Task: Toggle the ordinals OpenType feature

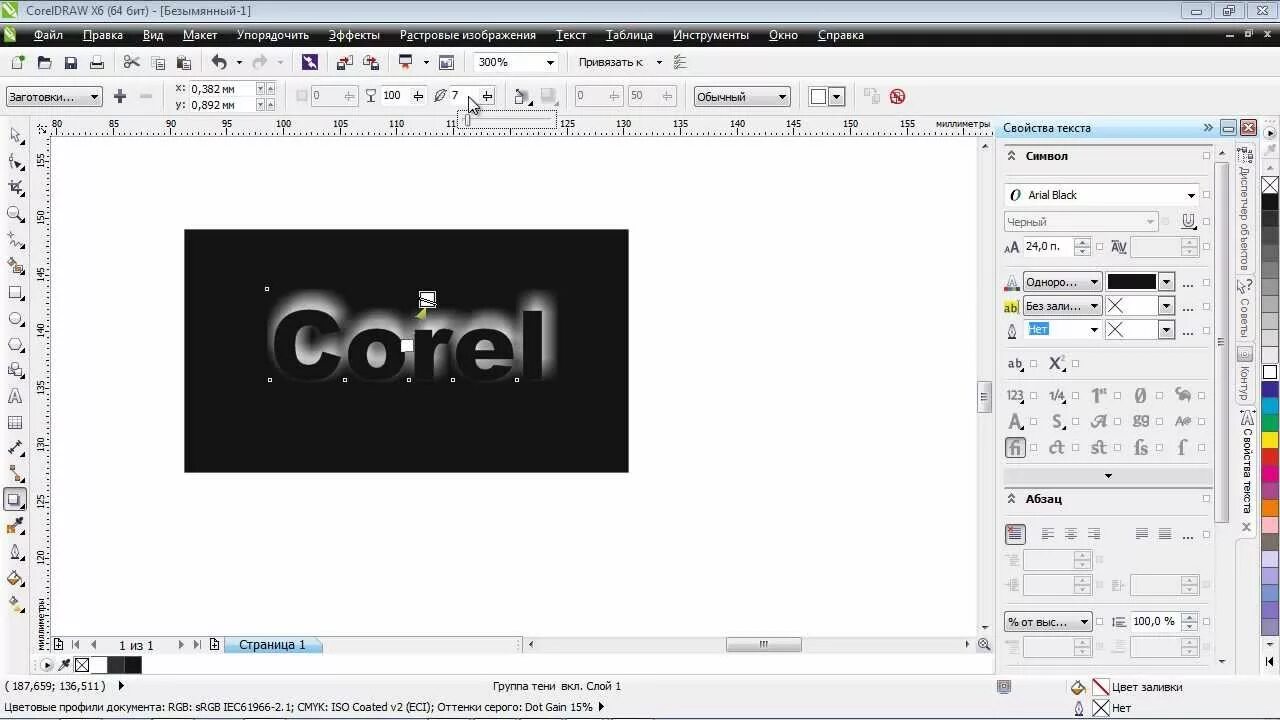Action: [1099, 395]
